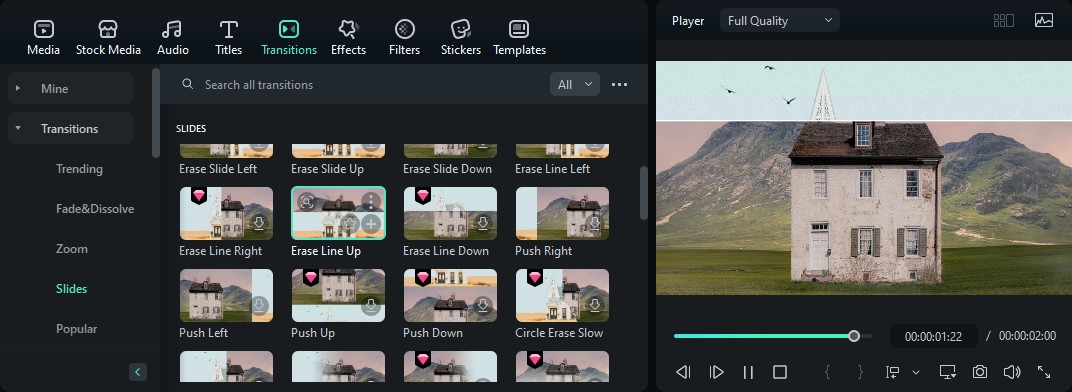Open the Stock Media tab
Image resolution: width=1072 pixels, height=392 pixels.
108,38
